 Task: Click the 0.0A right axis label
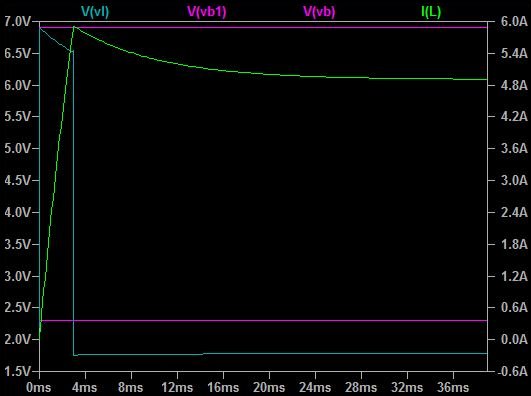(x=514, y=339)
